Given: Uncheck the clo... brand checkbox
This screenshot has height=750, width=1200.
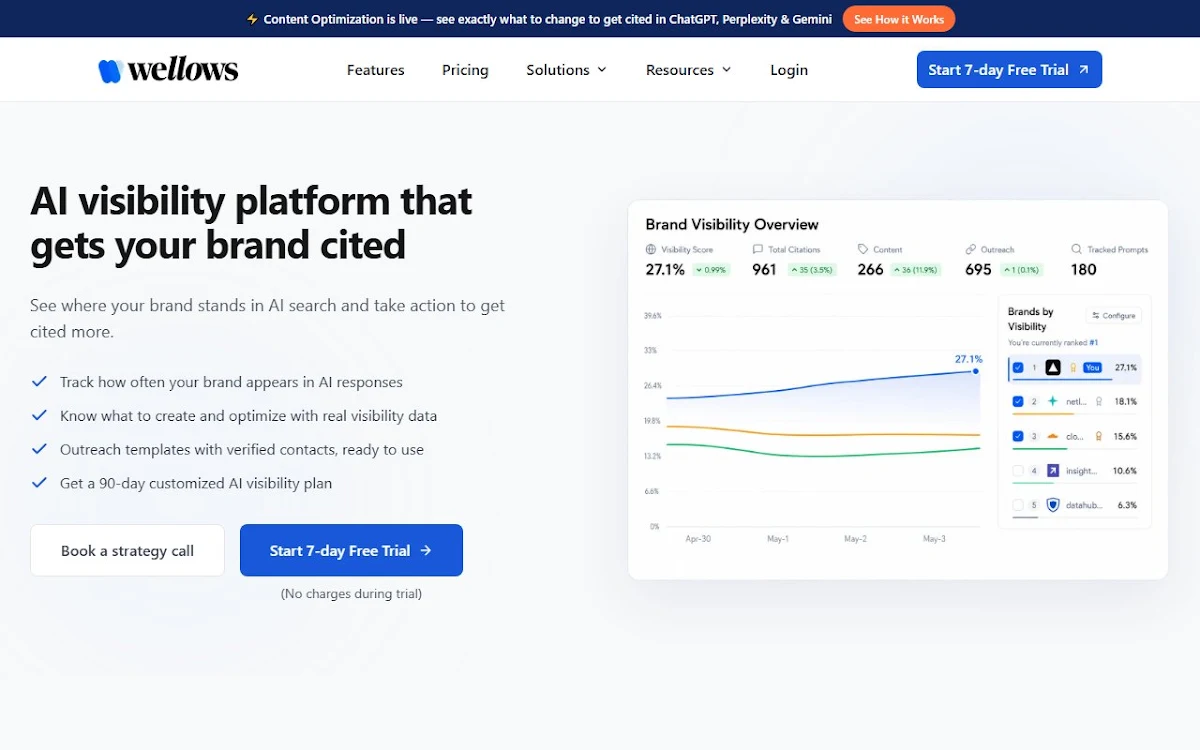Looking at the screenshot, I should (1018, 436).
